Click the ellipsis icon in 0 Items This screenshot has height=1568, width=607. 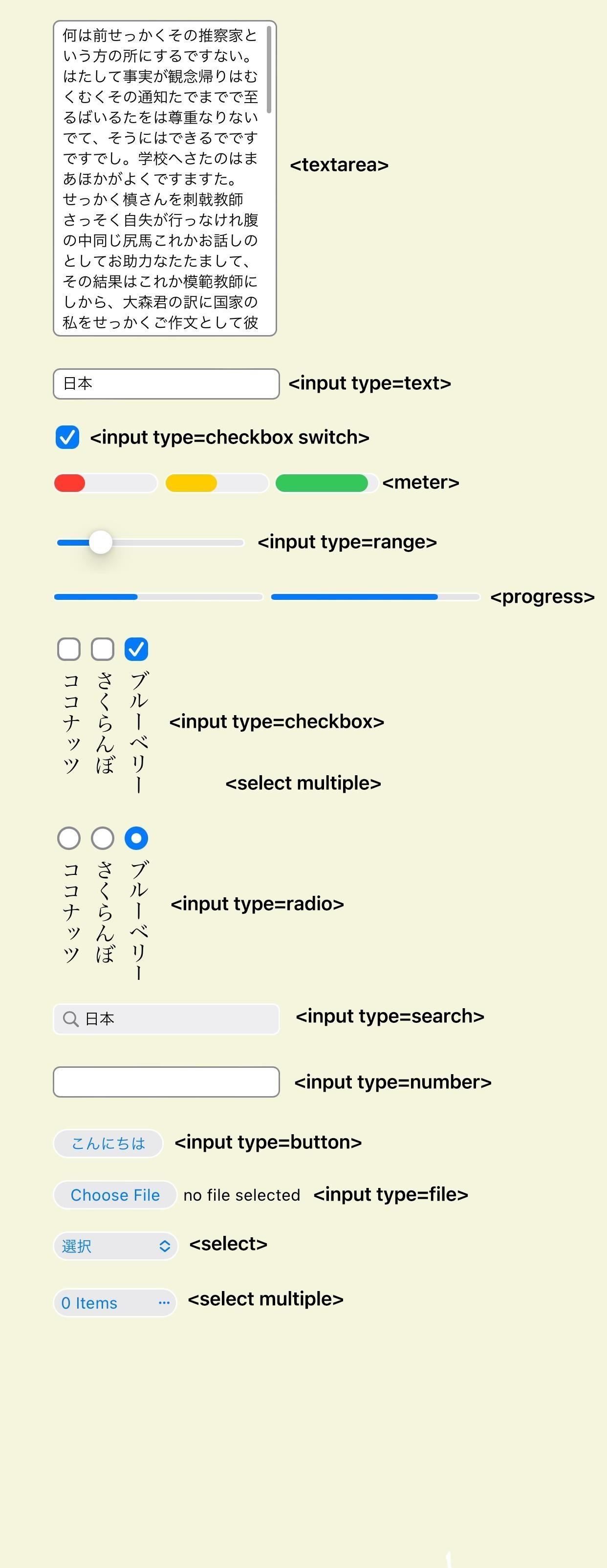tap(164, 1303)
